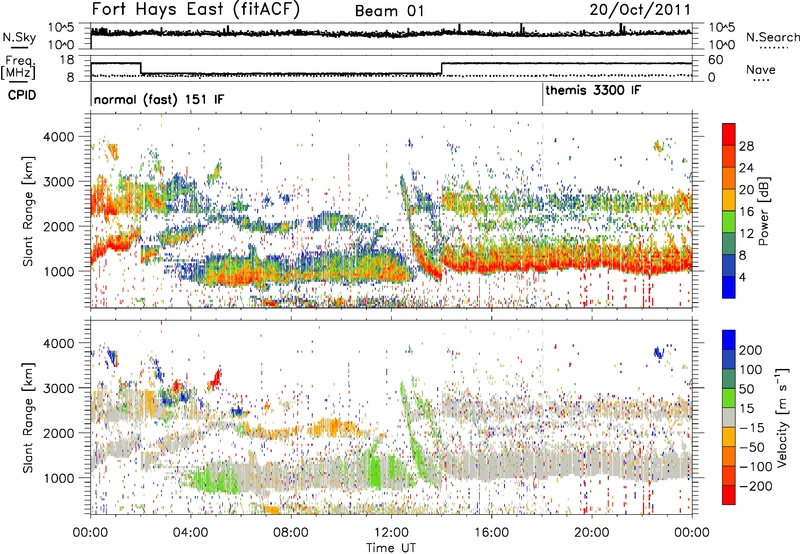Pick the velocity colorbar segment above 200
Screen dimensions: 800x554
tap(729, 340)
